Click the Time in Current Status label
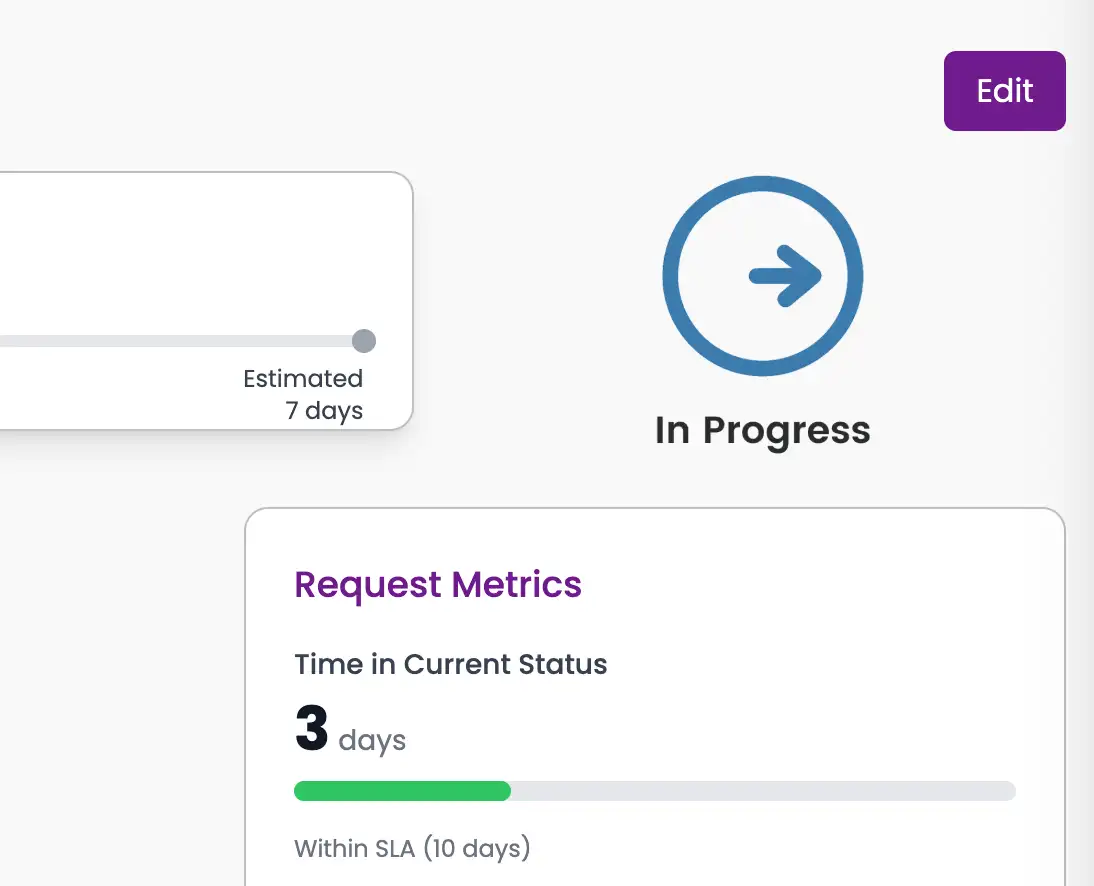This screenshot has height=886, width=1094. pyautogui.click(x=450, y=664)
